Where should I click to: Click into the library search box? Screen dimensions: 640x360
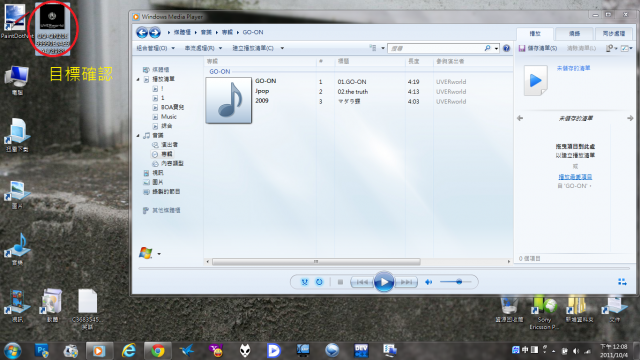(x=435, y=48)
